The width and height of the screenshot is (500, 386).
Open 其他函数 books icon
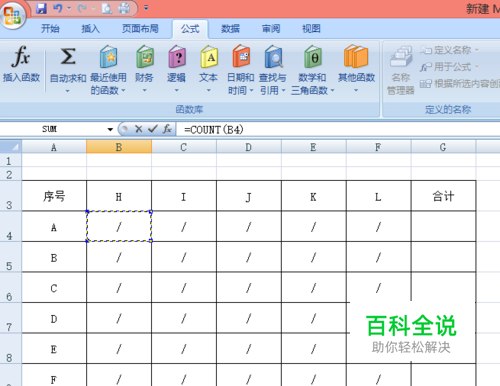click(356, 57)
